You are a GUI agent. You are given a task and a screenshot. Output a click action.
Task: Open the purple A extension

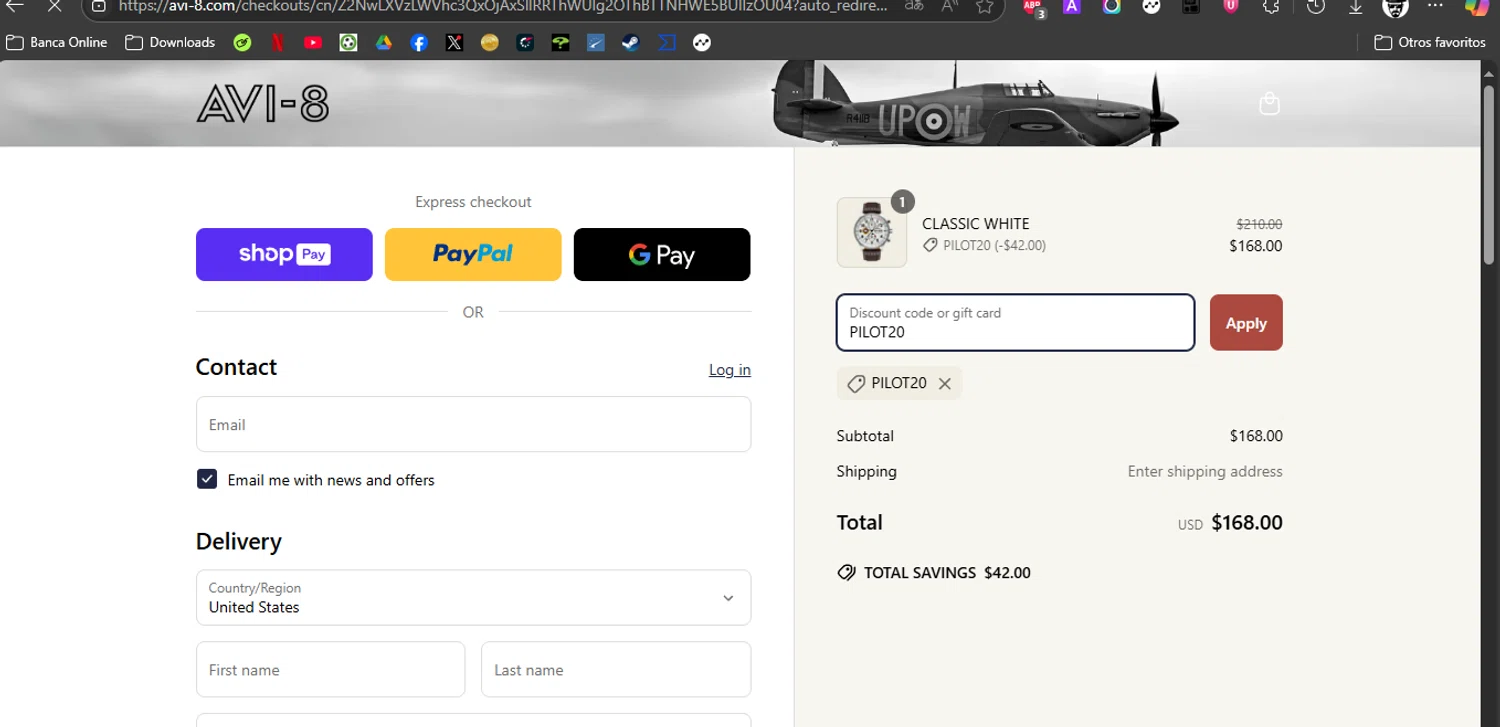1071,6
